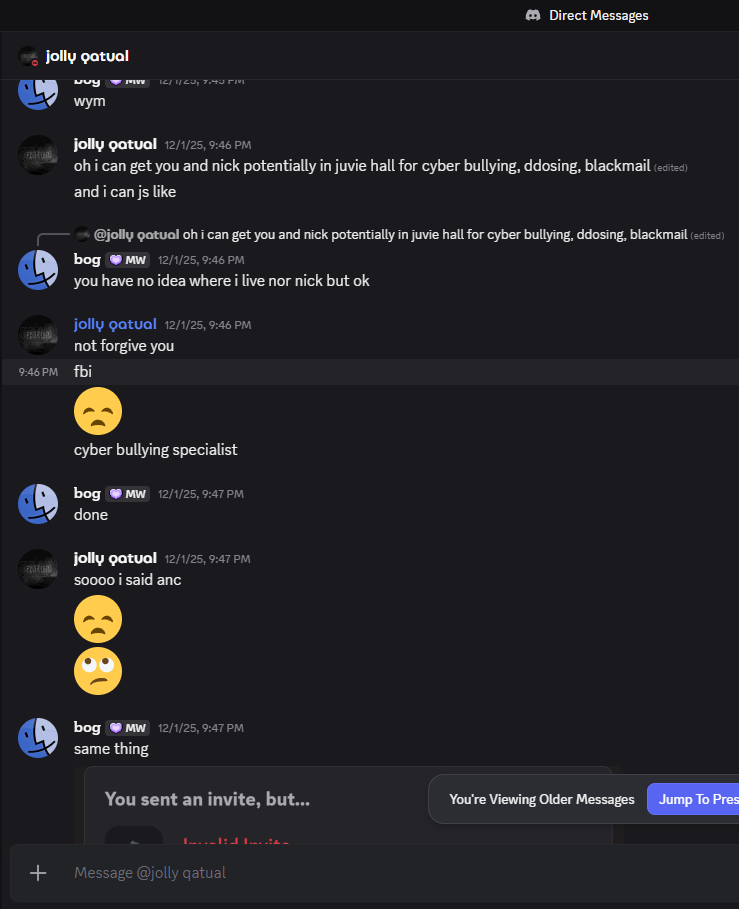Click jolly qatual's avatar beside the juvie hall message
This screenshot has height=909, width=739.
38,154
